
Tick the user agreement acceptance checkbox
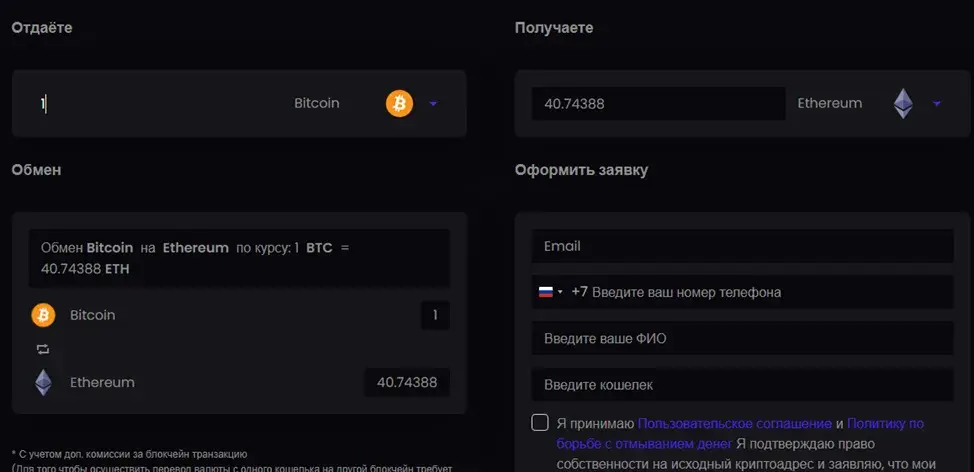(x=540, y=423)
